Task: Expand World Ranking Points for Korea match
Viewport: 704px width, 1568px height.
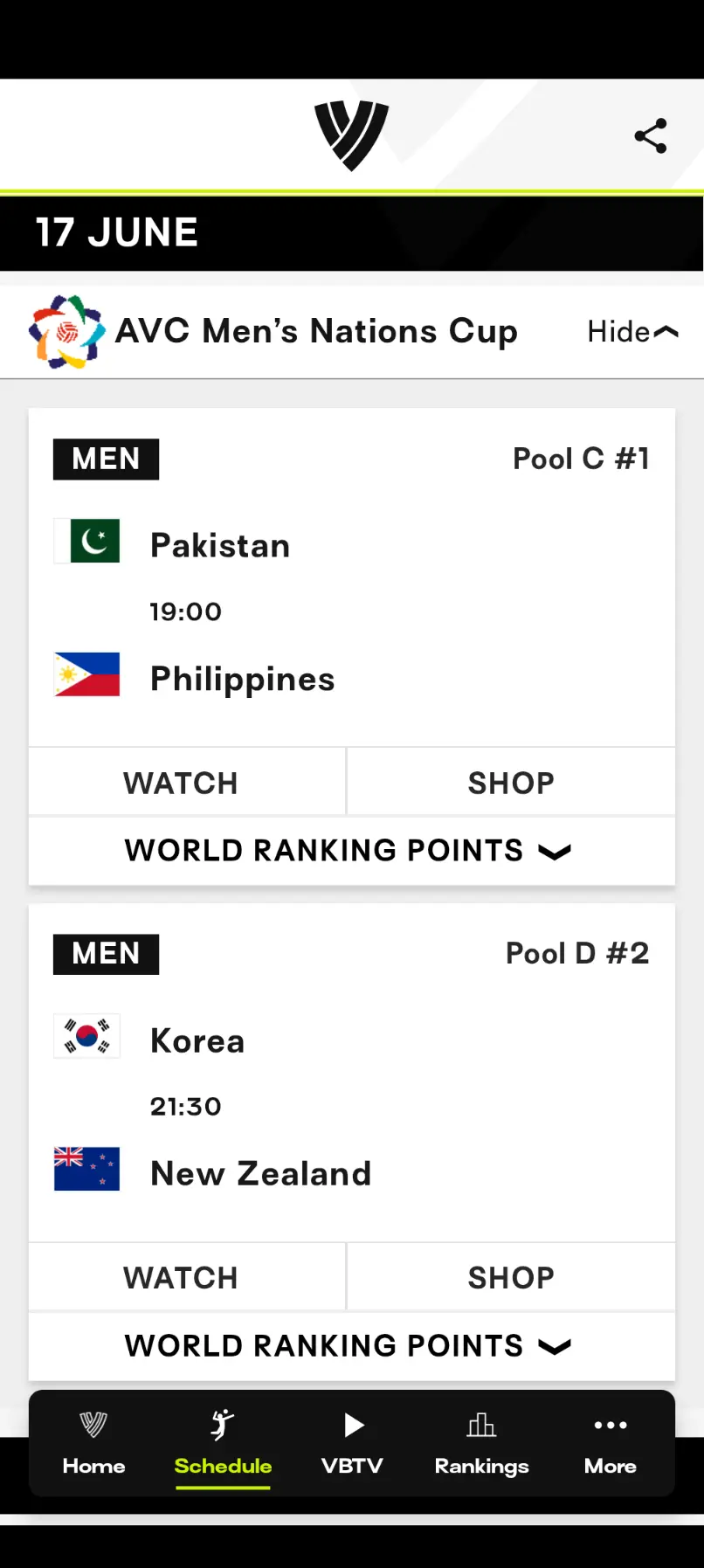Action: coord(352,1346)
